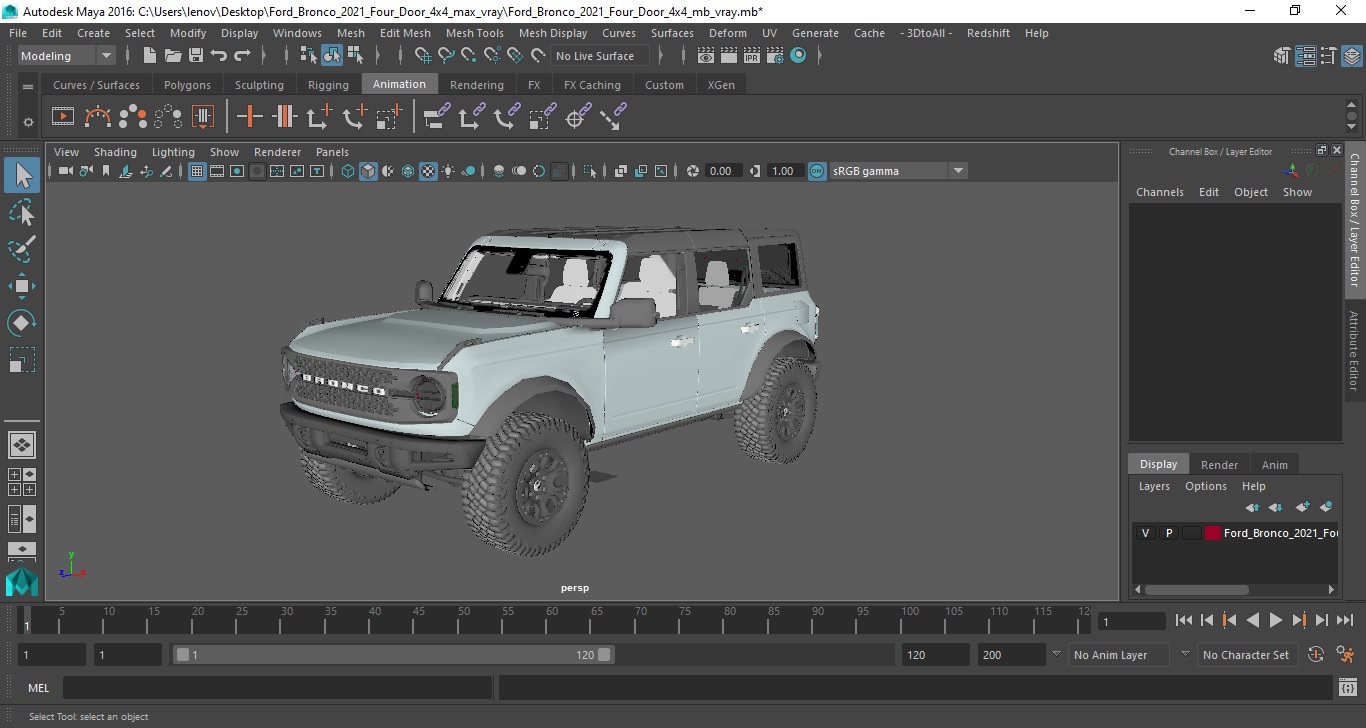Save the scene with the floppy disk icon
The height and width of the screenshot is (728, 1366).
(196, 56)
